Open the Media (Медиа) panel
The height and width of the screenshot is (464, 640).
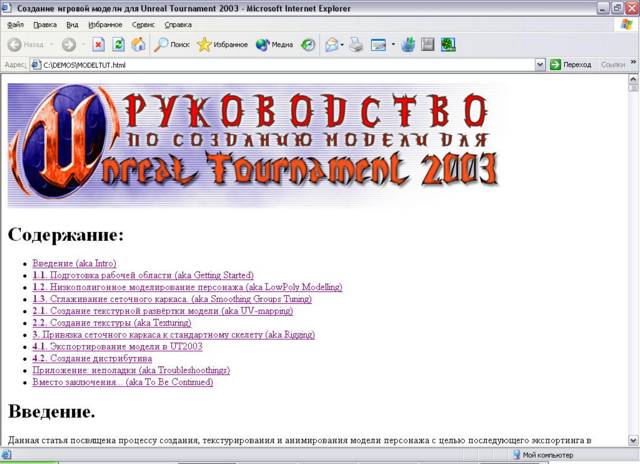[x=274, y=44]
